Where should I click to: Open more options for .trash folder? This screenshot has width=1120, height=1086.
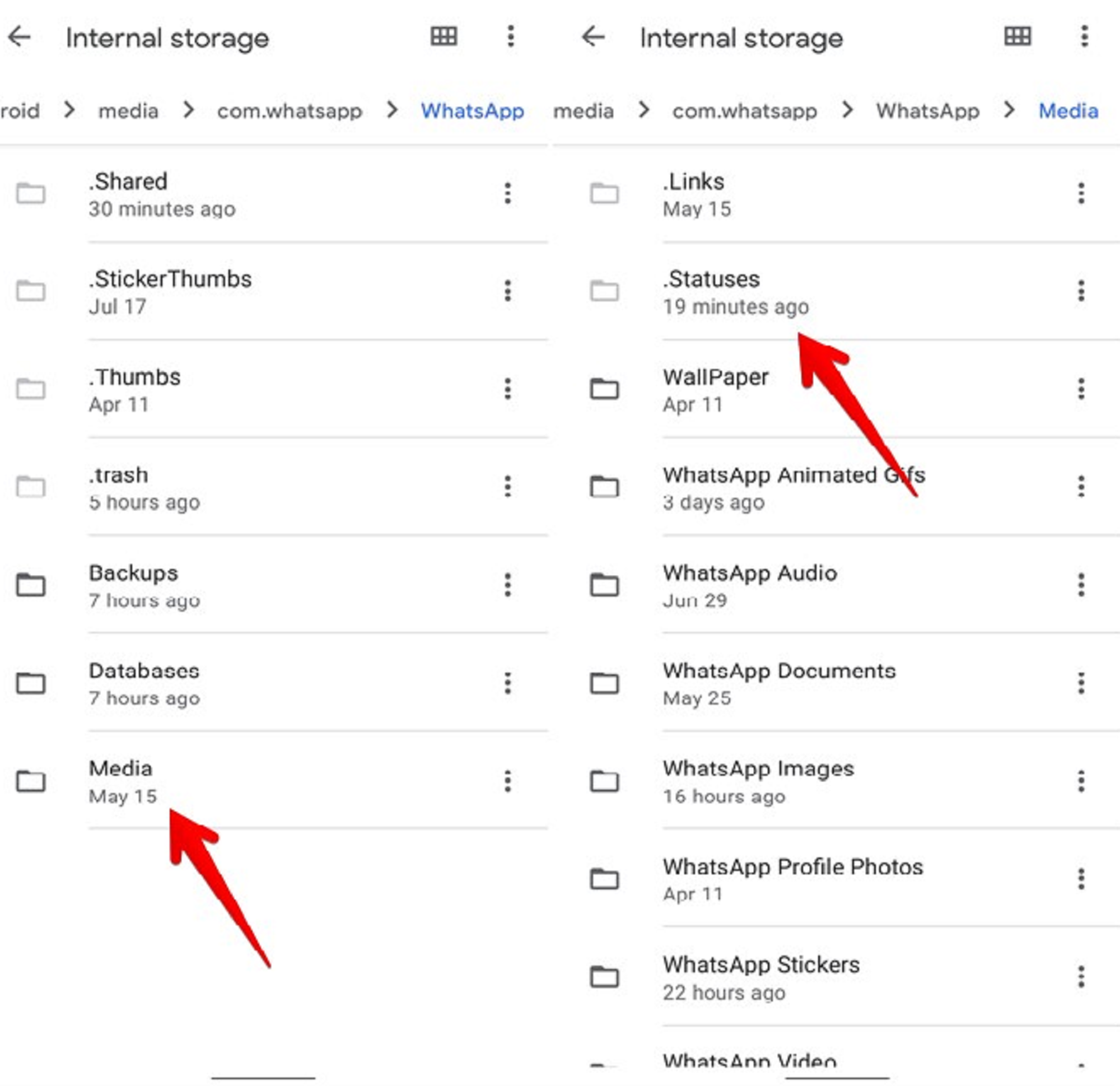tap(507, 487)
